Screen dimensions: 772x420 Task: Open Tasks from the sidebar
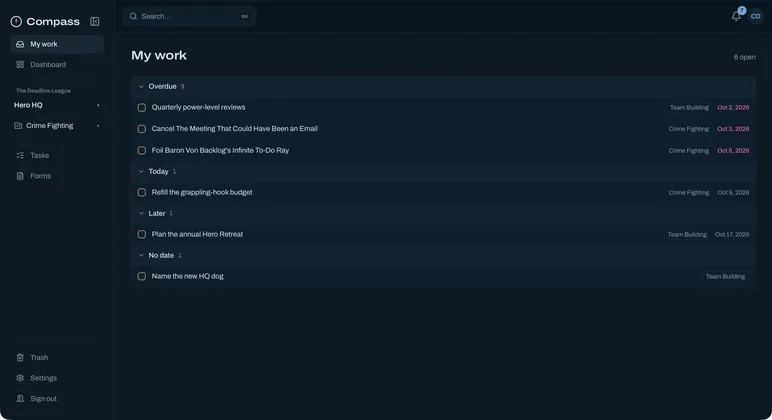tap(57, 155)
